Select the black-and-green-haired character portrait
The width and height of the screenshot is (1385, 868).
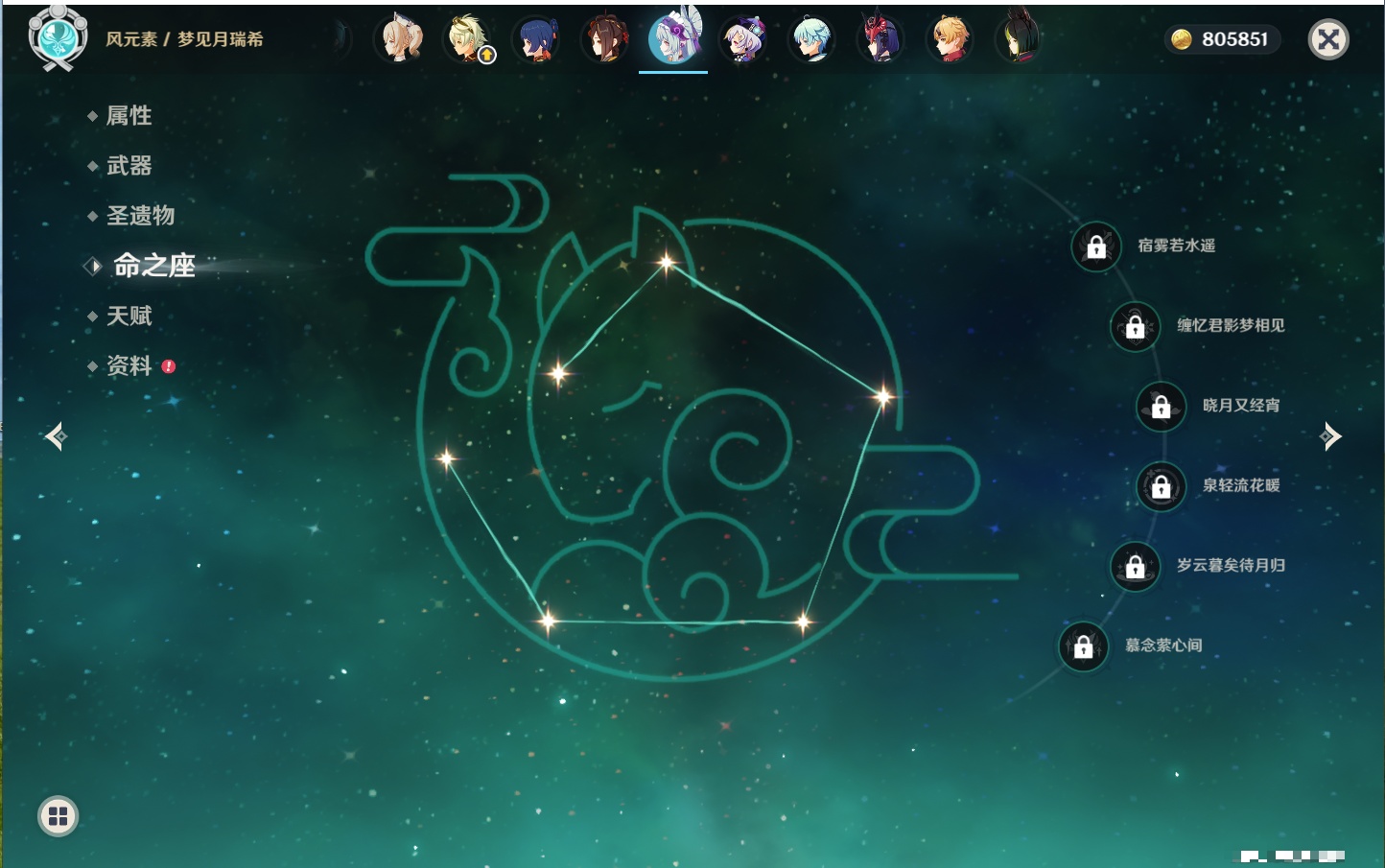coord(1018,39)
